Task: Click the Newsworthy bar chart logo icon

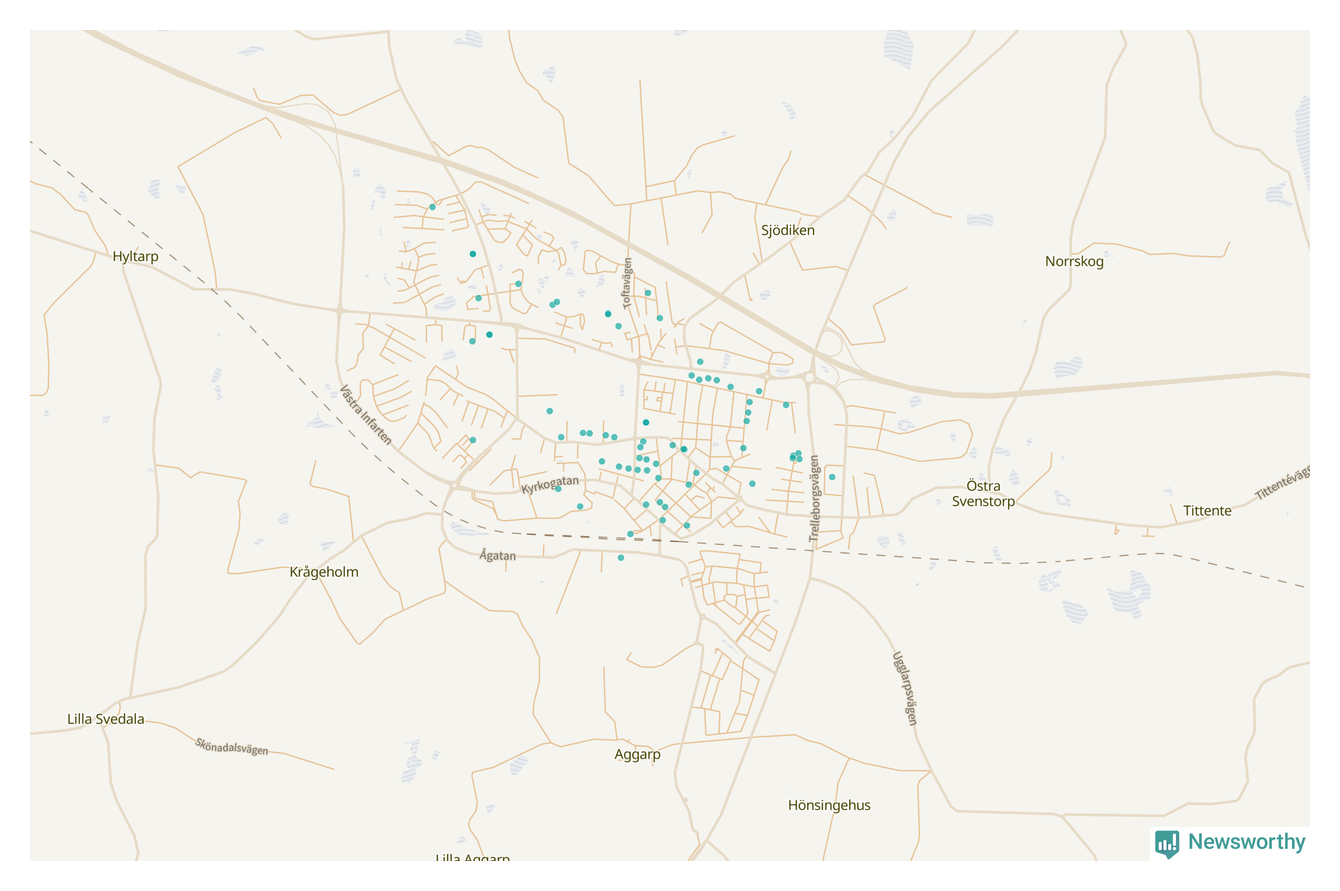Action: click(x=1166, y=843)
